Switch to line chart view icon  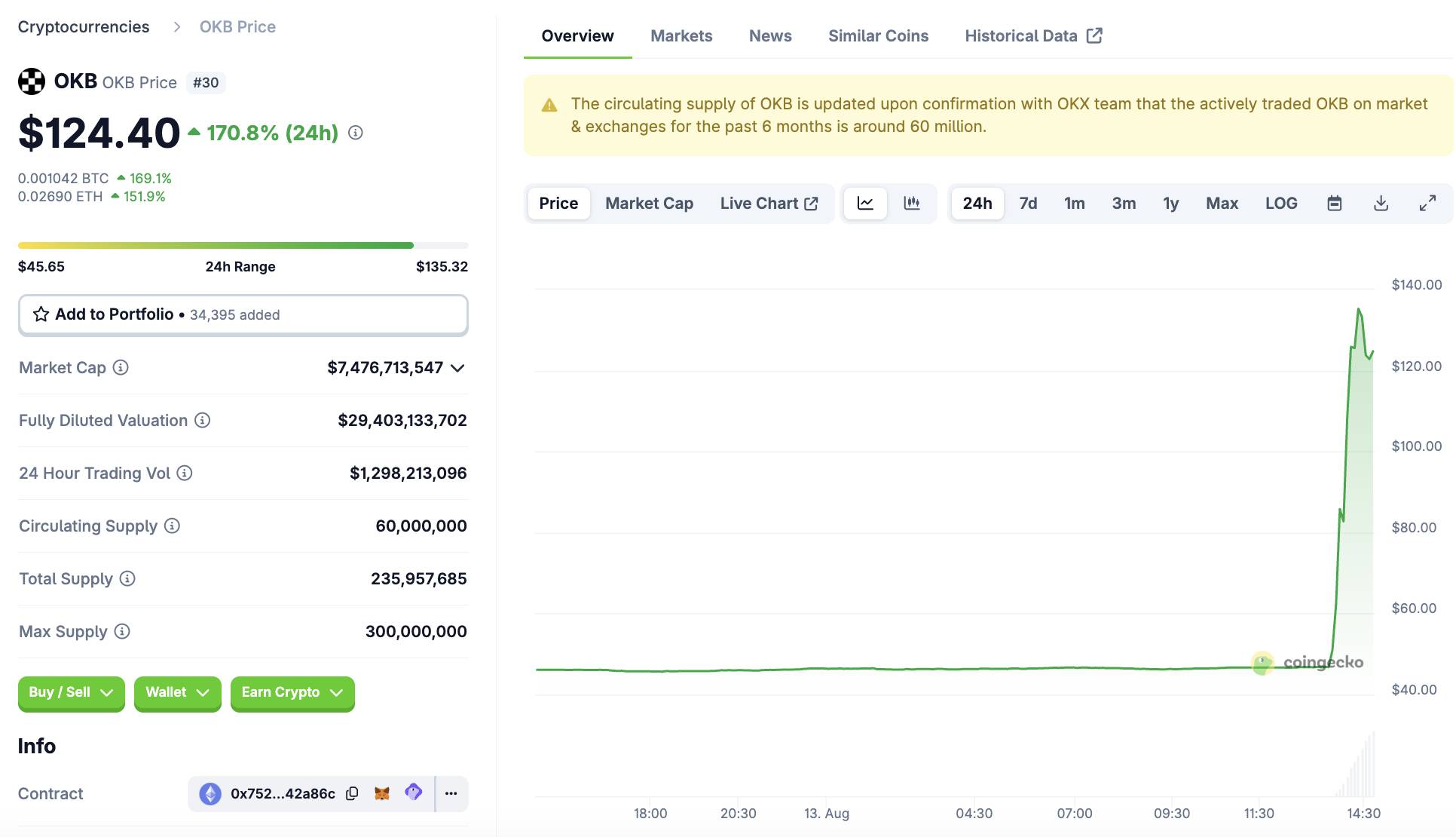pos(865,204)
